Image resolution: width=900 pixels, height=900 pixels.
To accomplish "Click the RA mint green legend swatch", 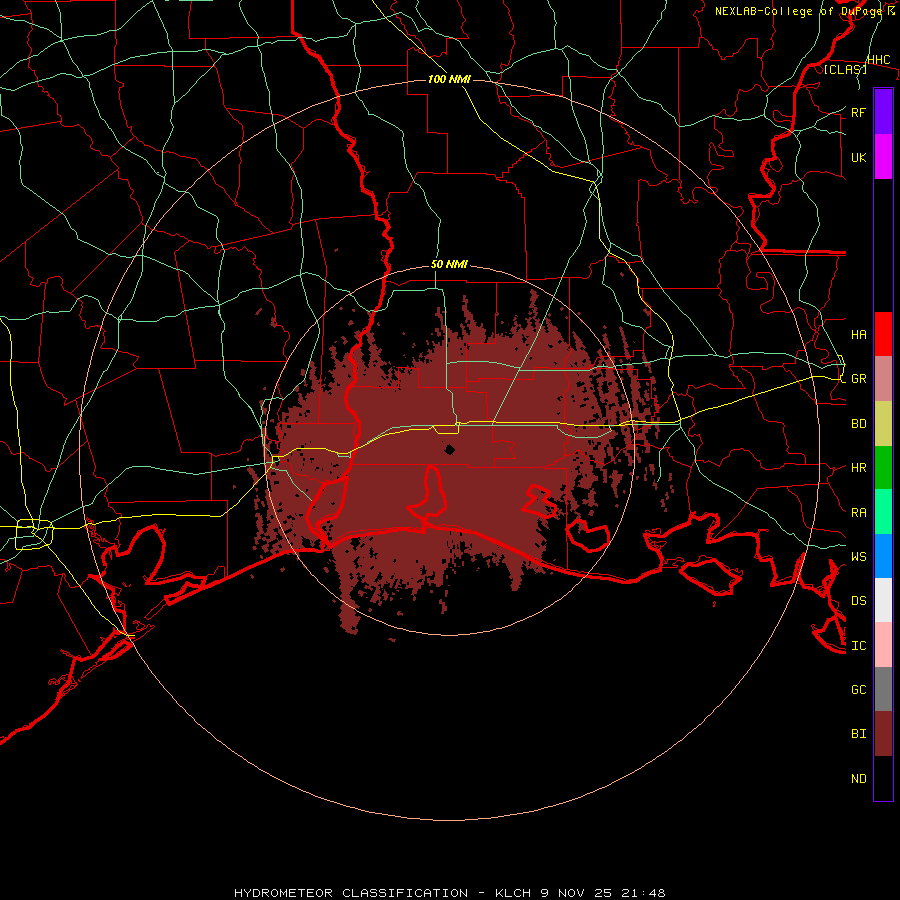I will 883,512.
